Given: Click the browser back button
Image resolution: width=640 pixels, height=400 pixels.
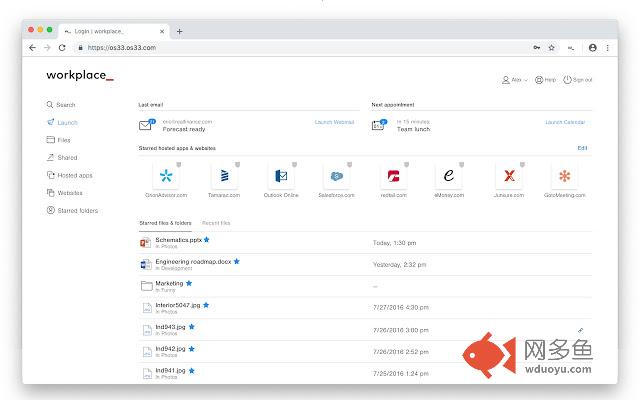Looking at the screenshot, I should pos(32,48).
